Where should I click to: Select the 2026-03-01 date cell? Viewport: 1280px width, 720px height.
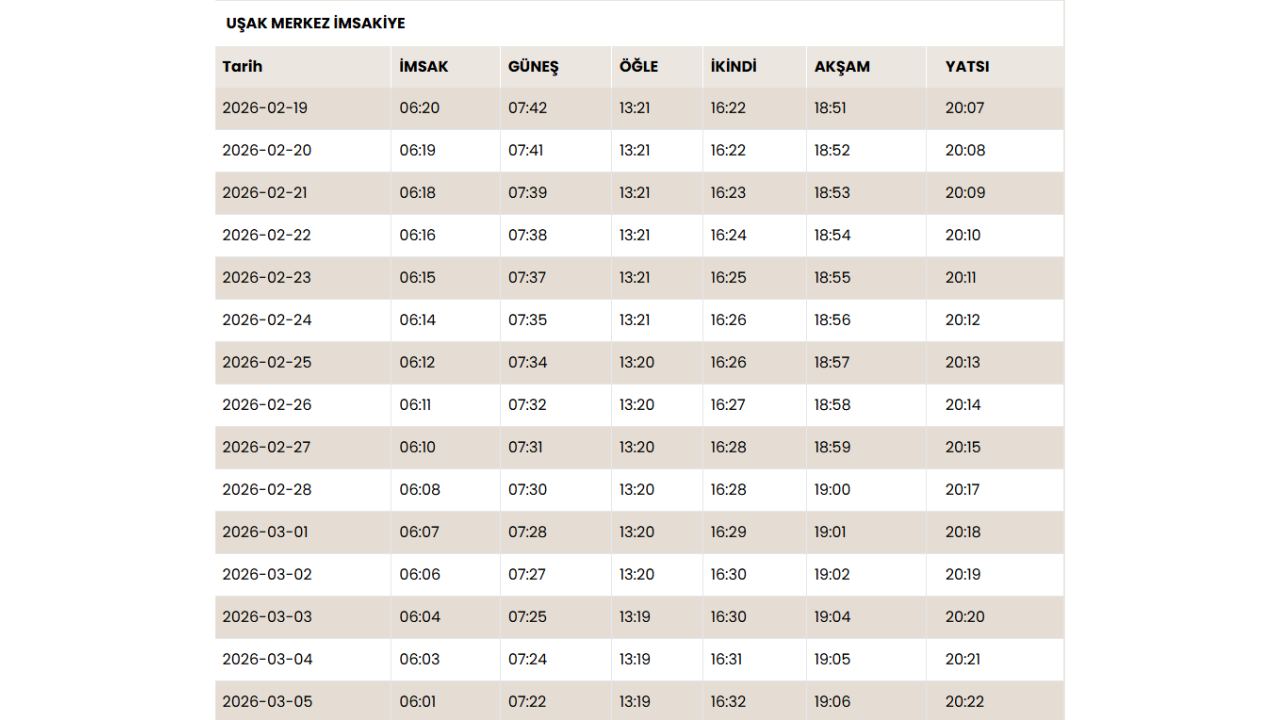coord(265,532)
